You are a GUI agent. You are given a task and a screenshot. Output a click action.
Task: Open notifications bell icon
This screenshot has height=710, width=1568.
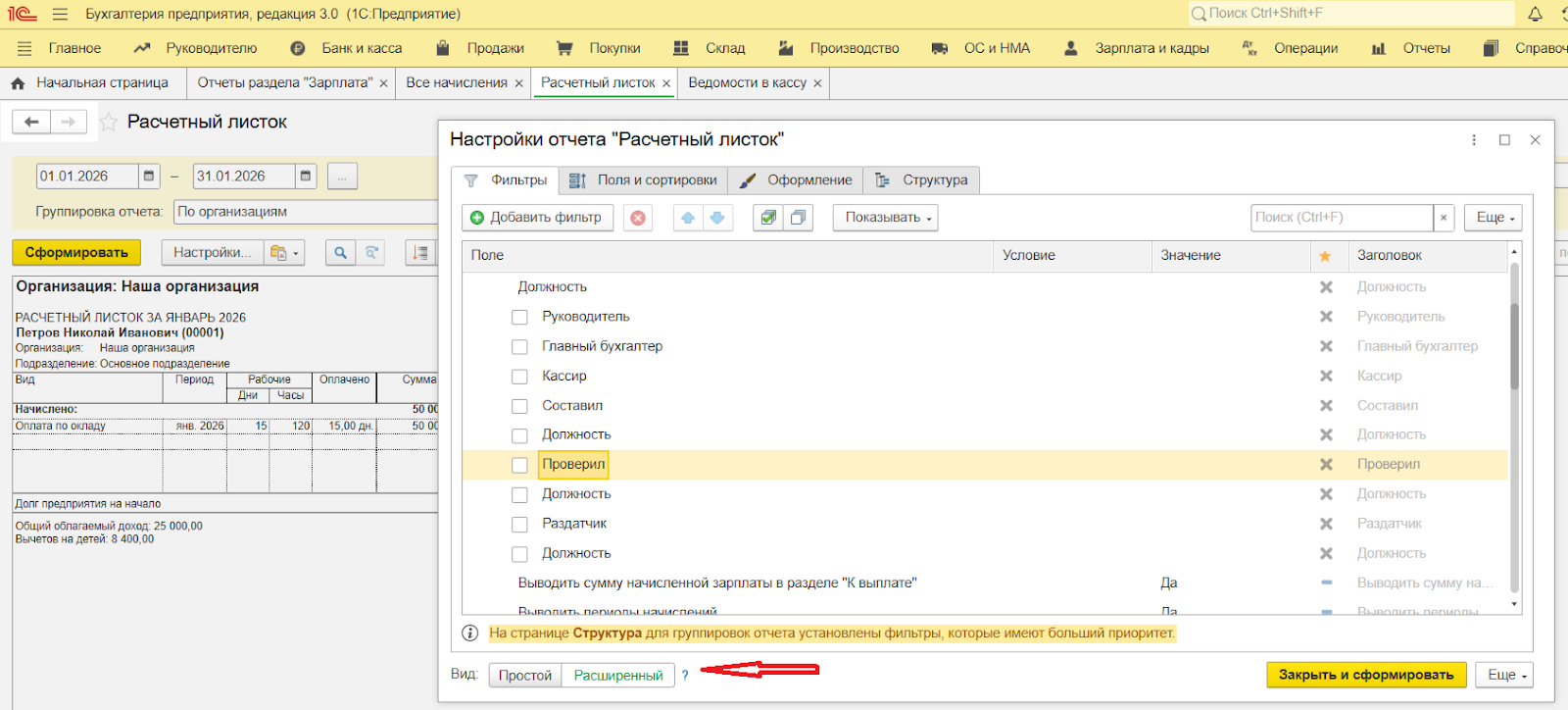coord(1535,14)
